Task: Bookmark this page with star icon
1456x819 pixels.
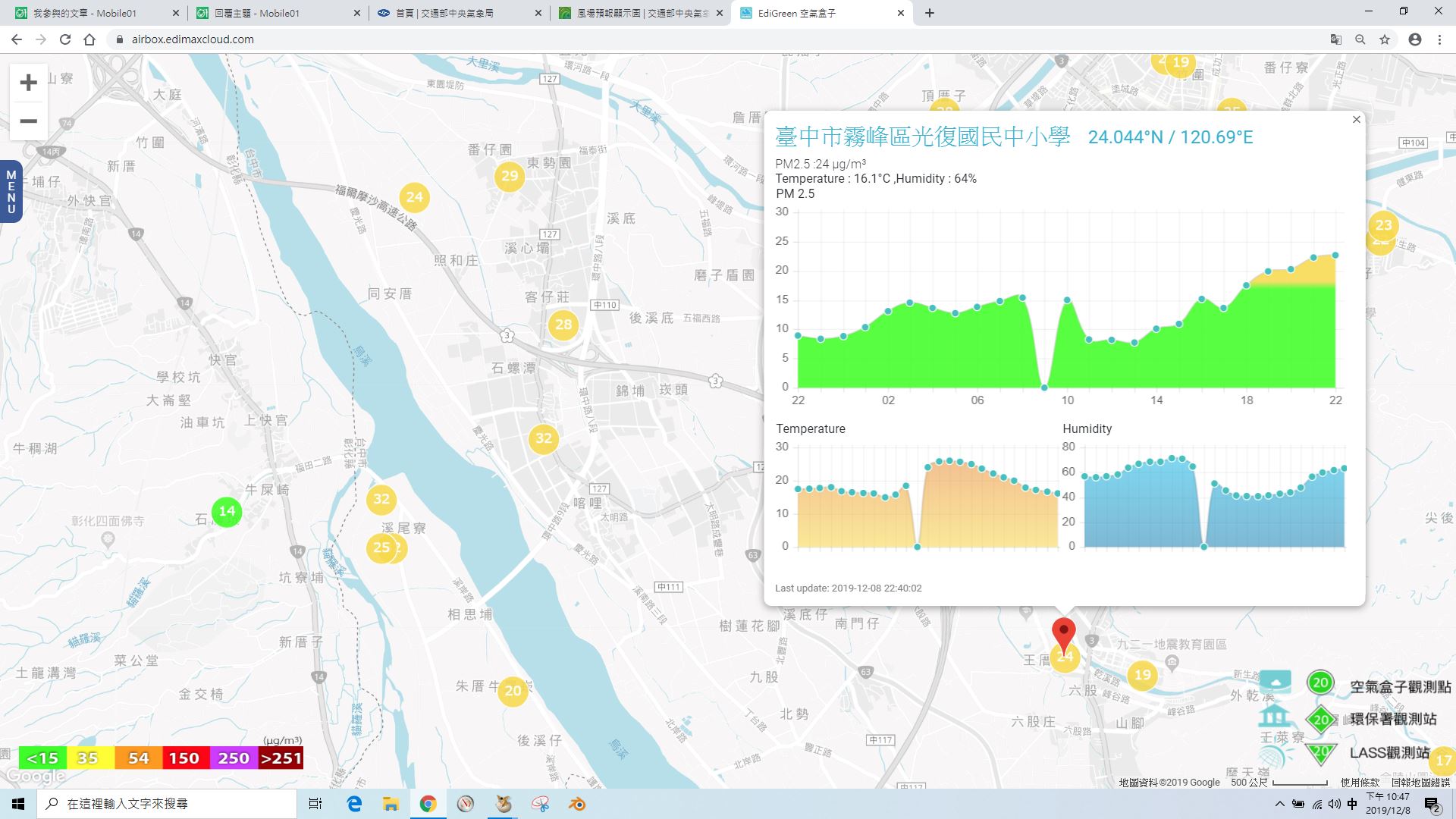Action: [1385, 39]
